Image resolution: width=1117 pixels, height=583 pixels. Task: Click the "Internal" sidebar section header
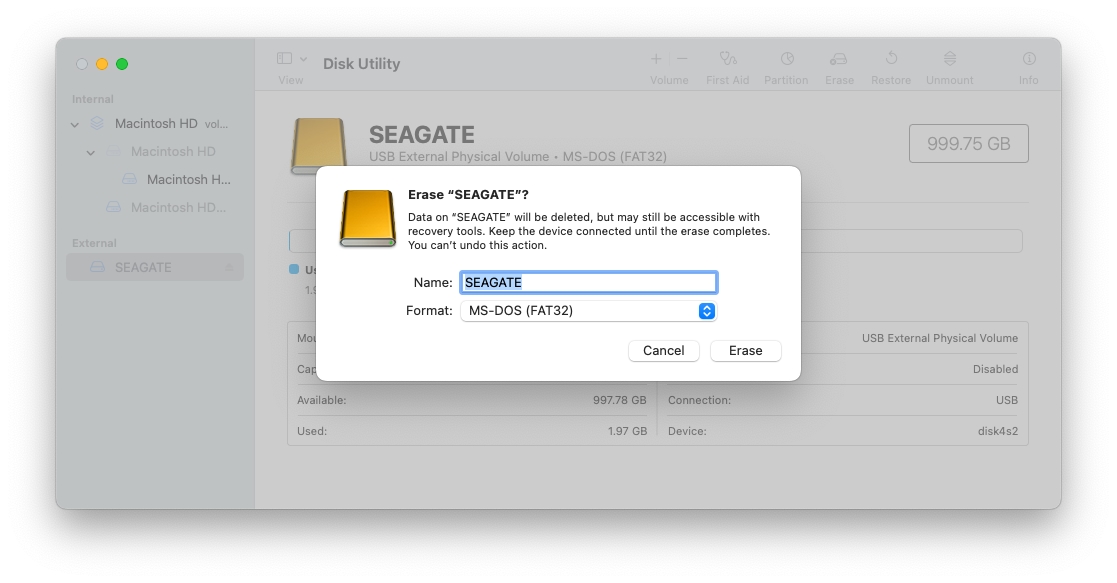click(x=93, y=99)
